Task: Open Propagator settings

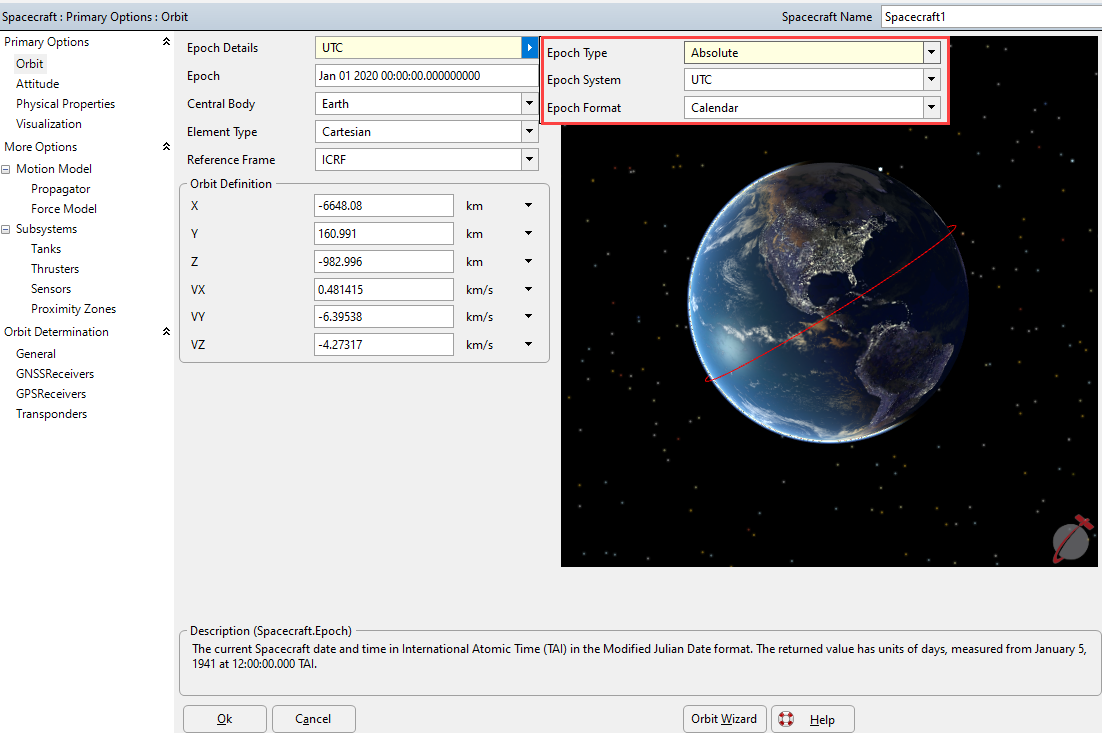Action: point(60,189)
